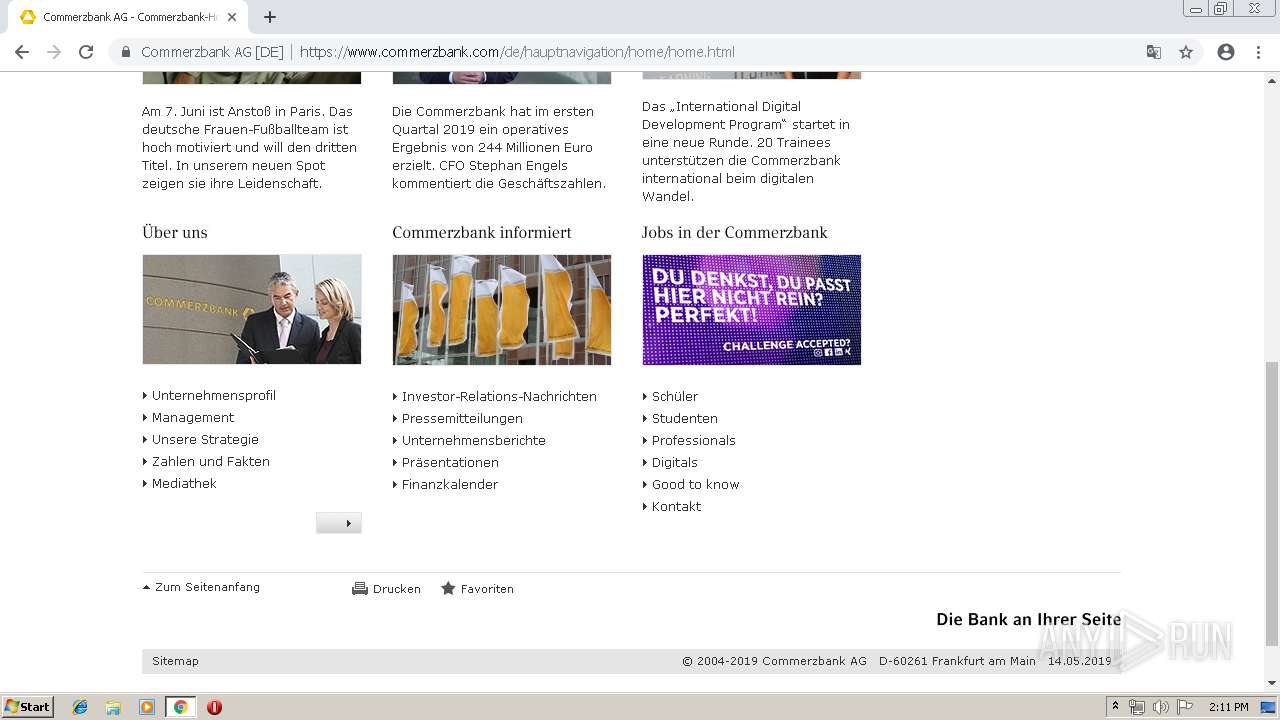Open the Kontakt link
Image resolution: width=1280 pixels, height=720 pixels.
(676, 507)
